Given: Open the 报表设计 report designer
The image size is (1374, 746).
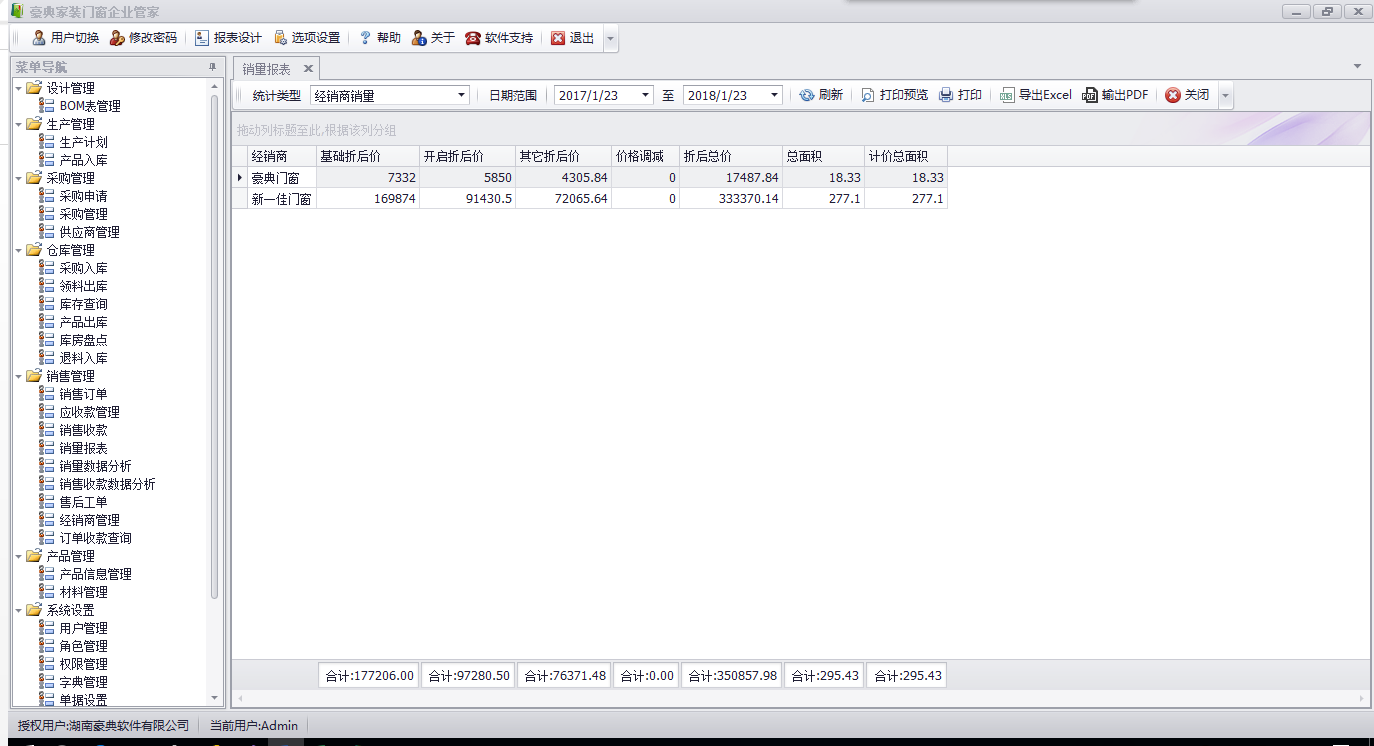Looking at the screenshot, I should (227, 38).
